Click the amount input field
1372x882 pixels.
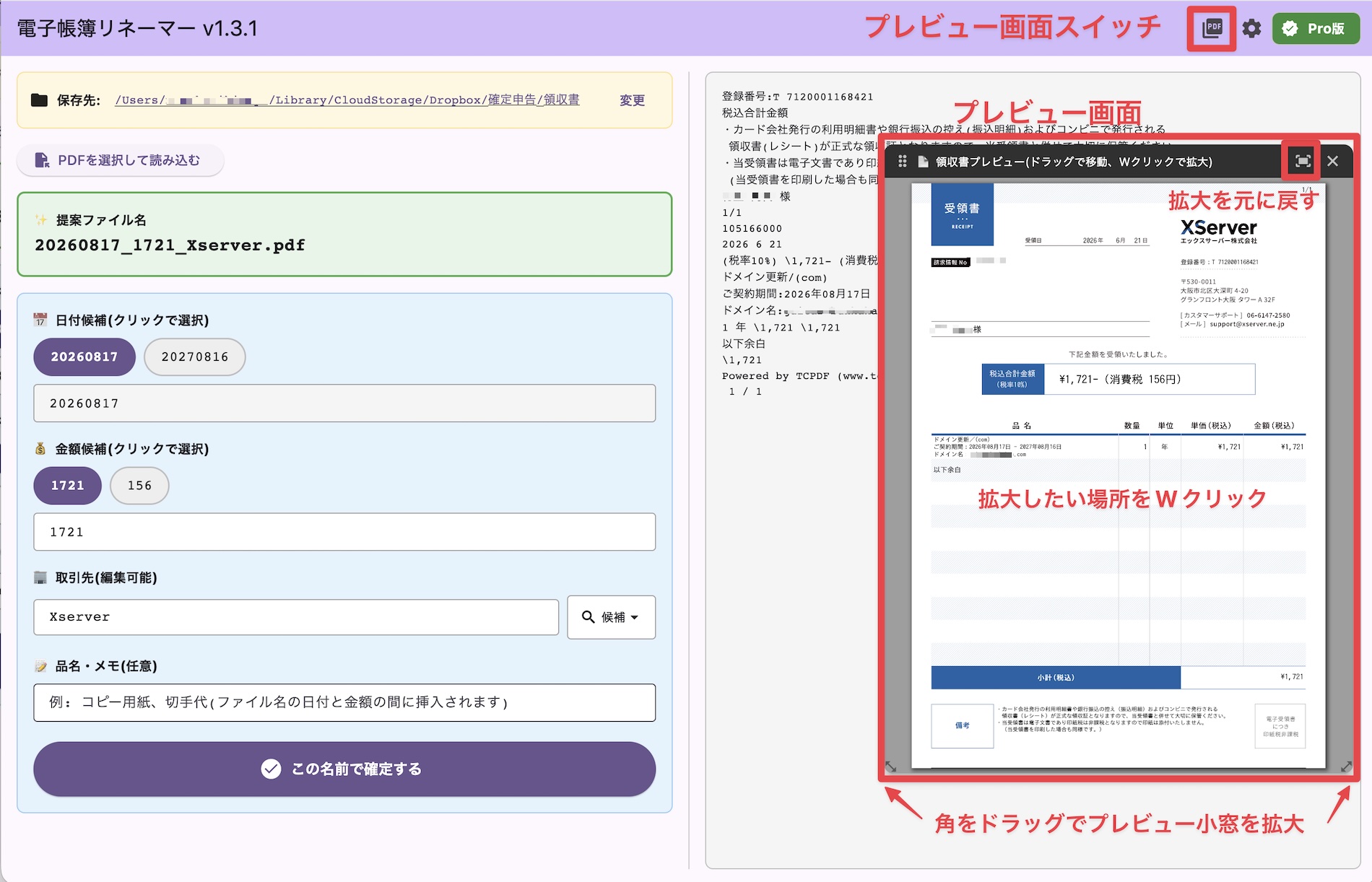click(x=344, y=532)
